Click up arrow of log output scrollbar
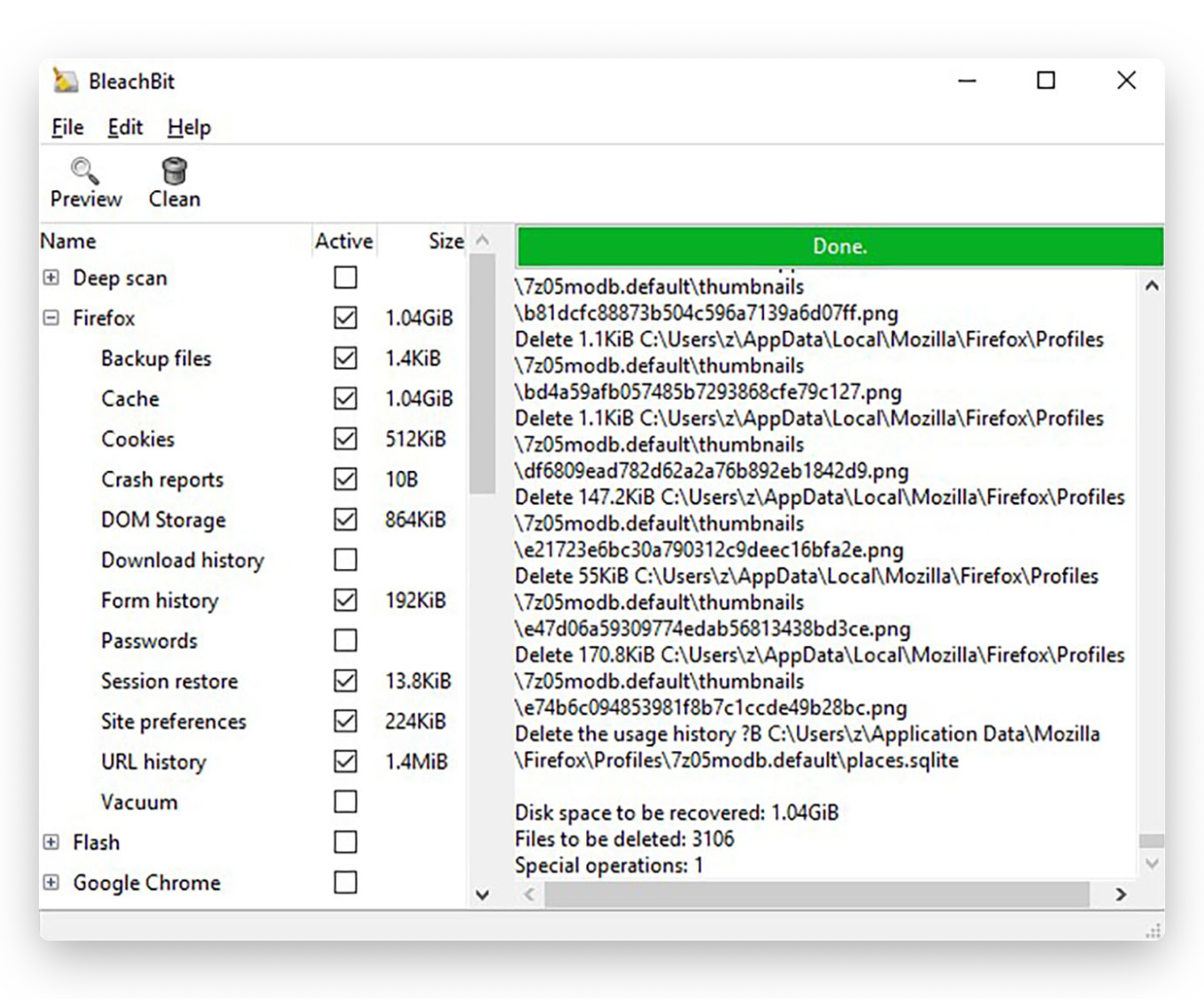Image resolution: width=1204 pixels, height=999 pixels. point(1151,286)
